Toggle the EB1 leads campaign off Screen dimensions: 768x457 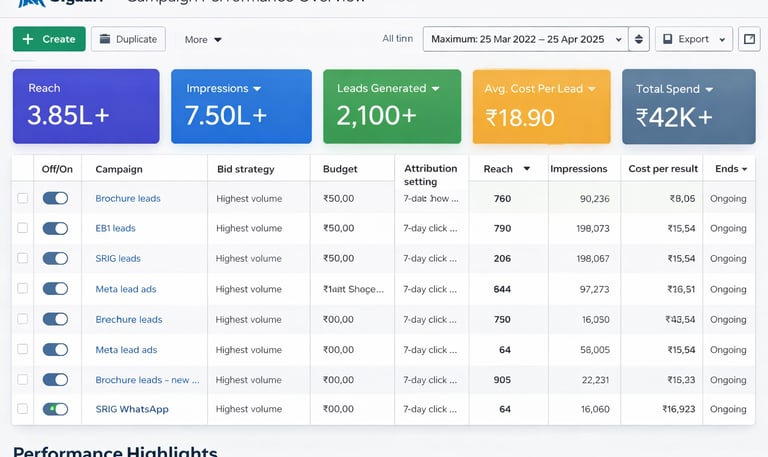(x=55, y=228)
